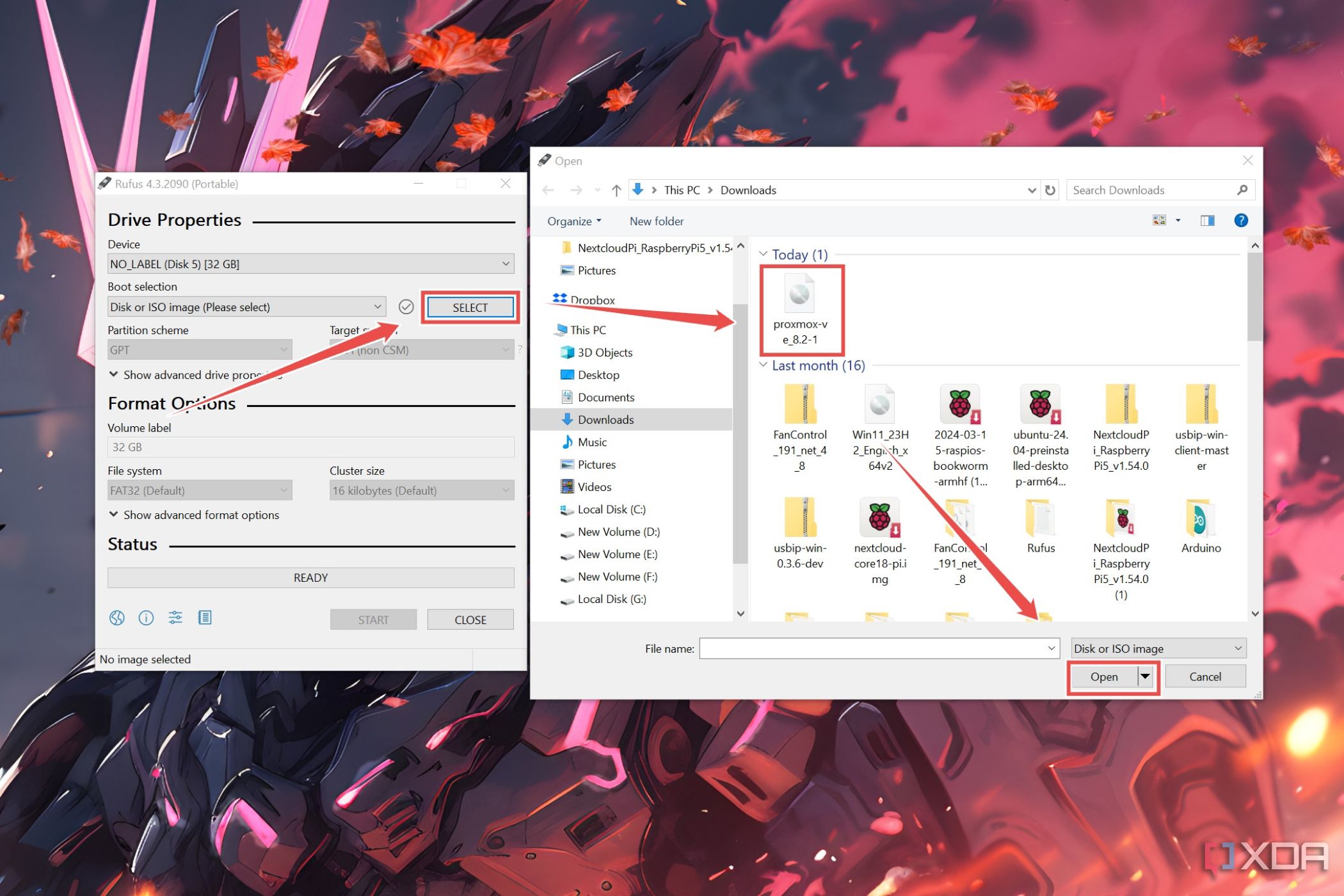Expand advanced drive properties
The width and height of the screenshot is (1344, 896).
click(x=195, y=374)
